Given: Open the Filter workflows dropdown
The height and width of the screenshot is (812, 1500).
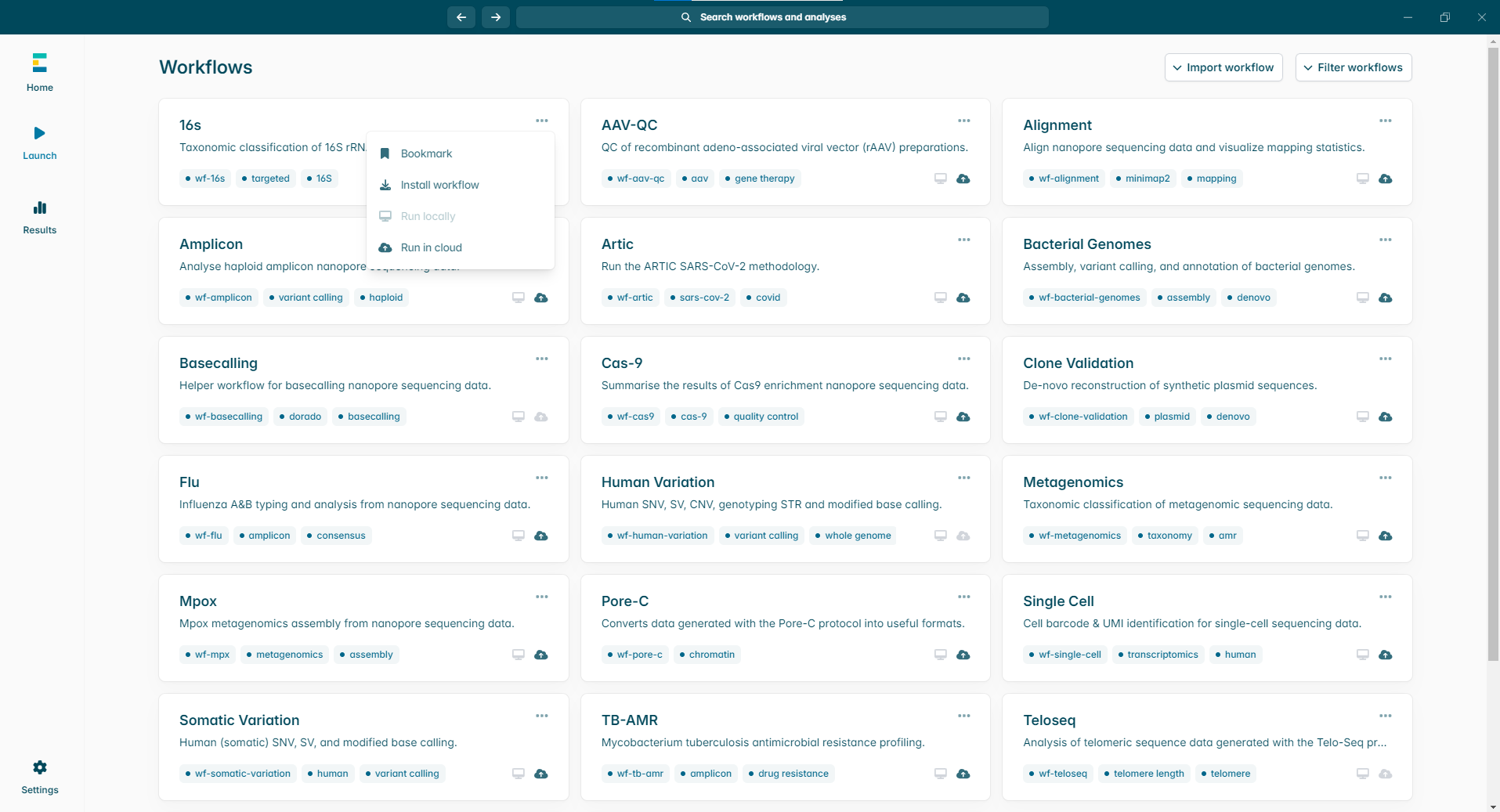Looking at the screenshot, I should click(1353, 67).
